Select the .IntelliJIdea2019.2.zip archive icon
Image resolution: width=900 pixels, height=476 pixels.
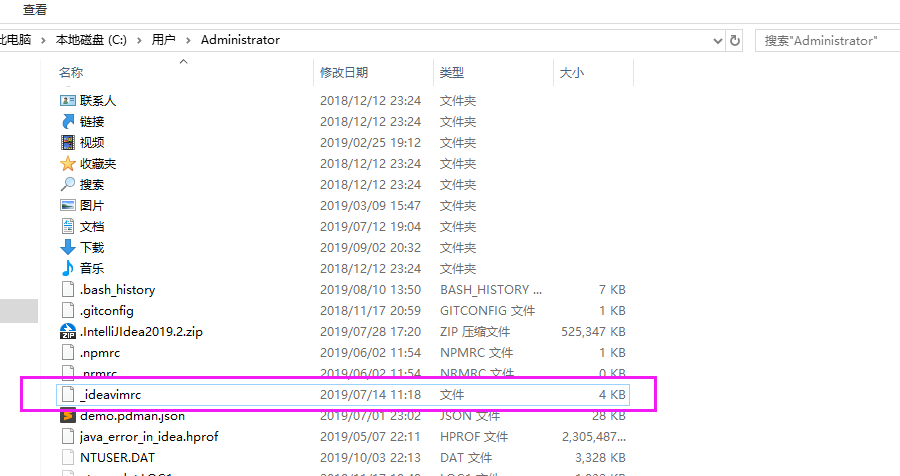68,331
